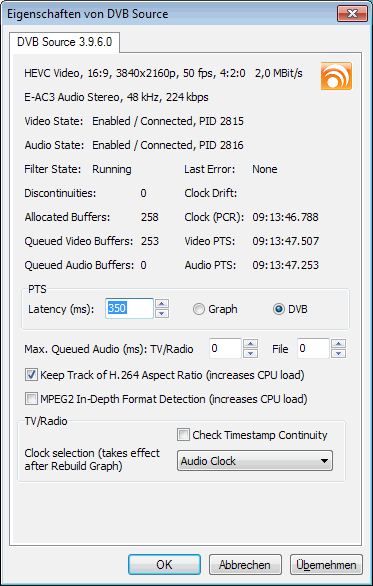
Task: Click the Discontinuities label
Action: click(60, 193)
